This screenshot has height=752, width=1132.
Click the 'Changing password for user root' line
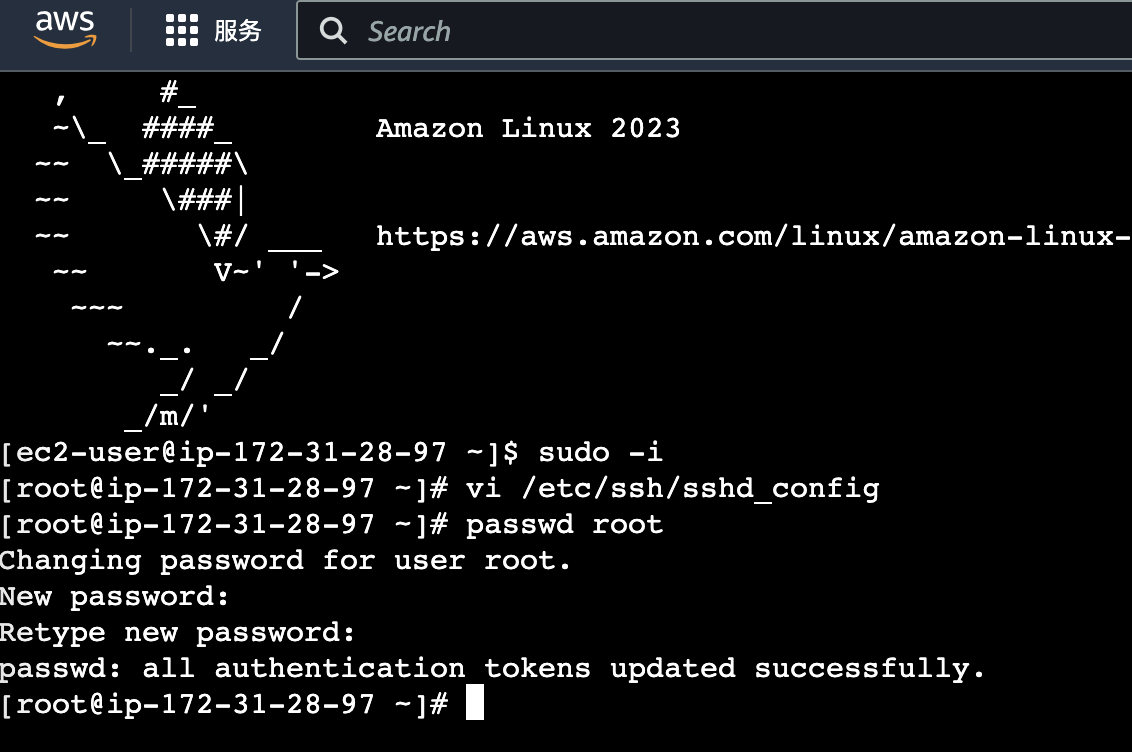pyautogui.click(x=284, y=561)
